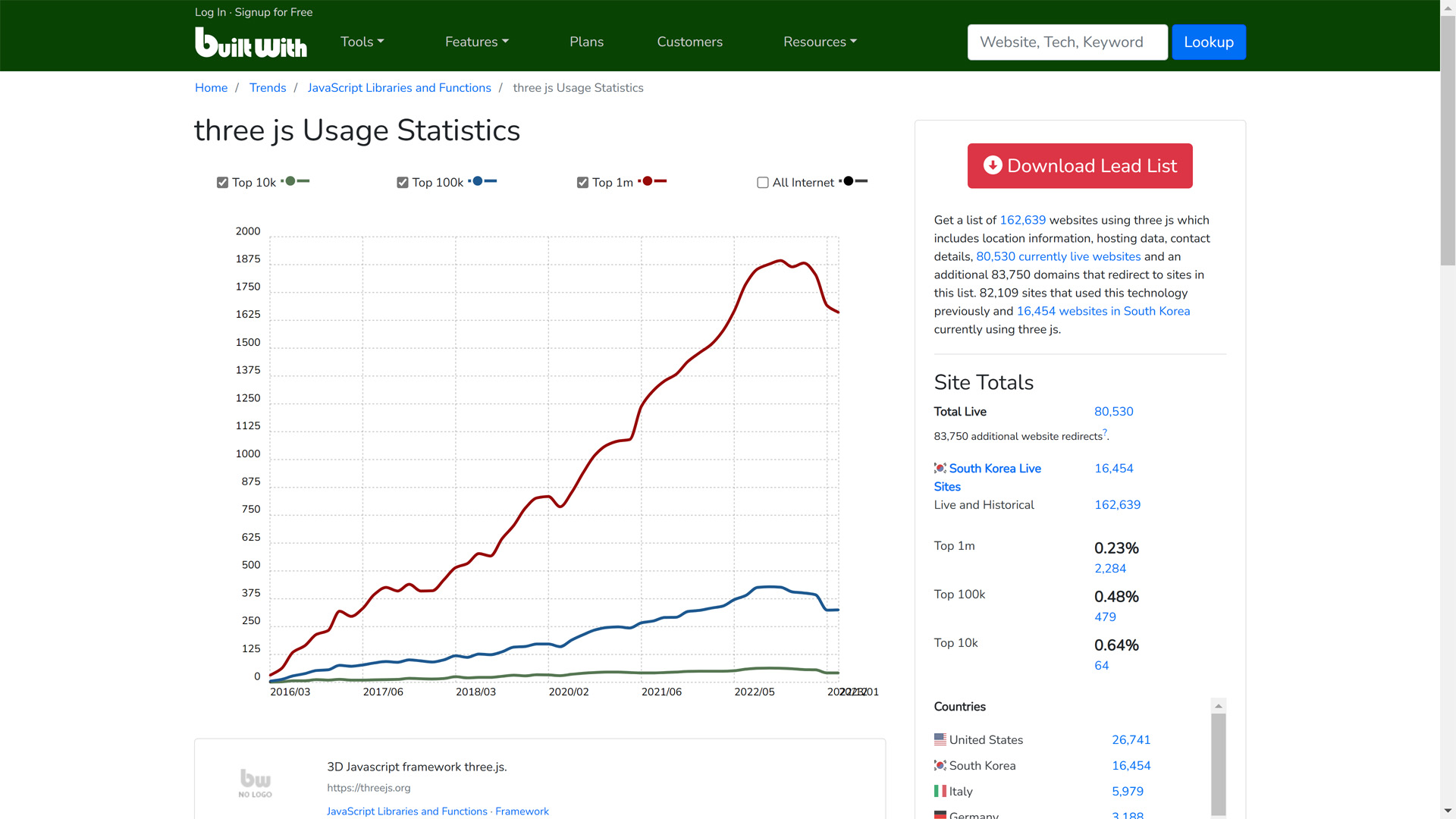Screen dimensions: 1456x819
Task: Click the Countries list scroll up arrow
Action: (x=1219, y=706)
